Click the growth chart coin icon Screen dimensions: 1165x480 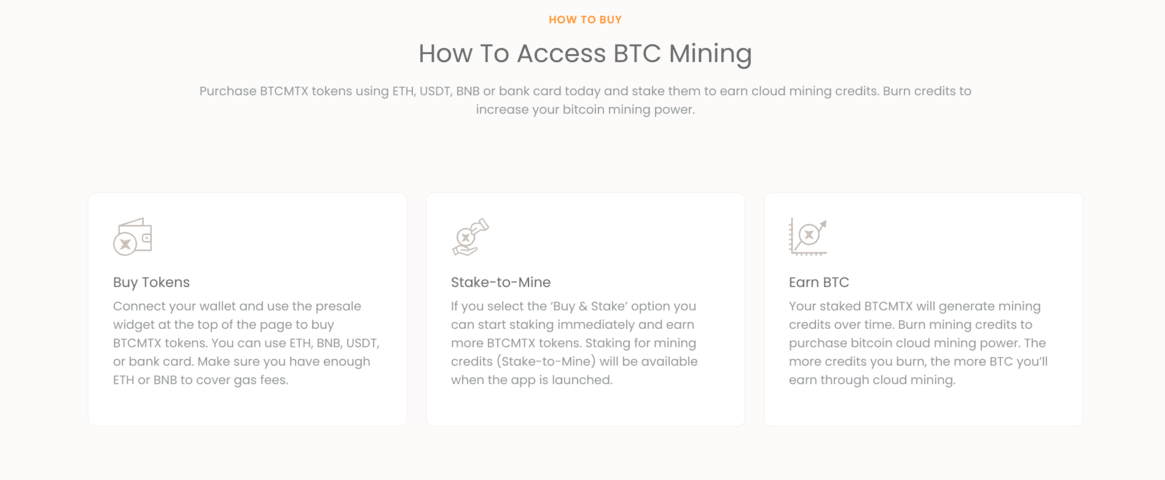click(x=808, y=237)
